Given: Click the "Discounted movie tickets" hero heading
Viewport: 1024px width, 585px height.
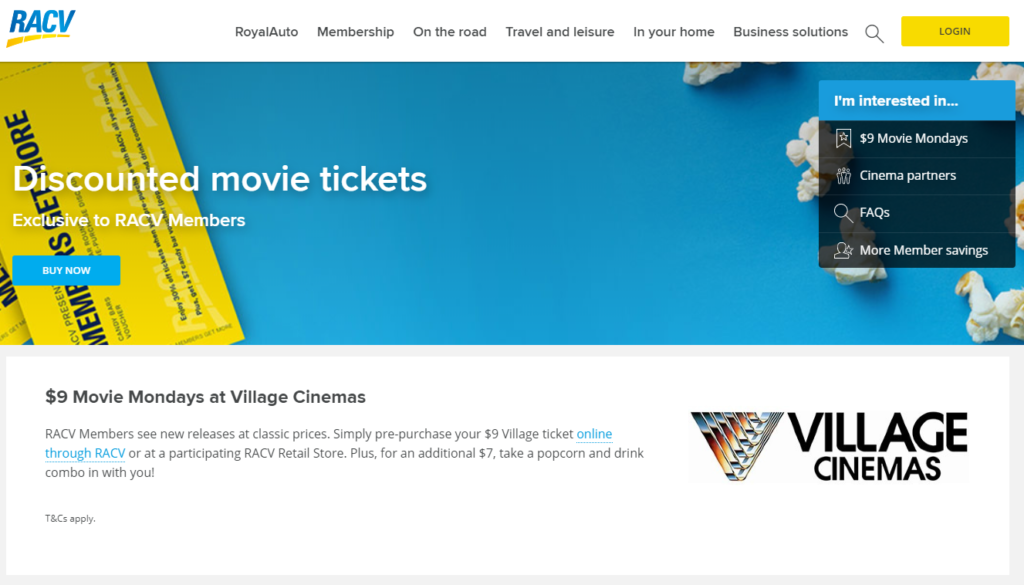Looking at the screenshot, I should point(220,179).
